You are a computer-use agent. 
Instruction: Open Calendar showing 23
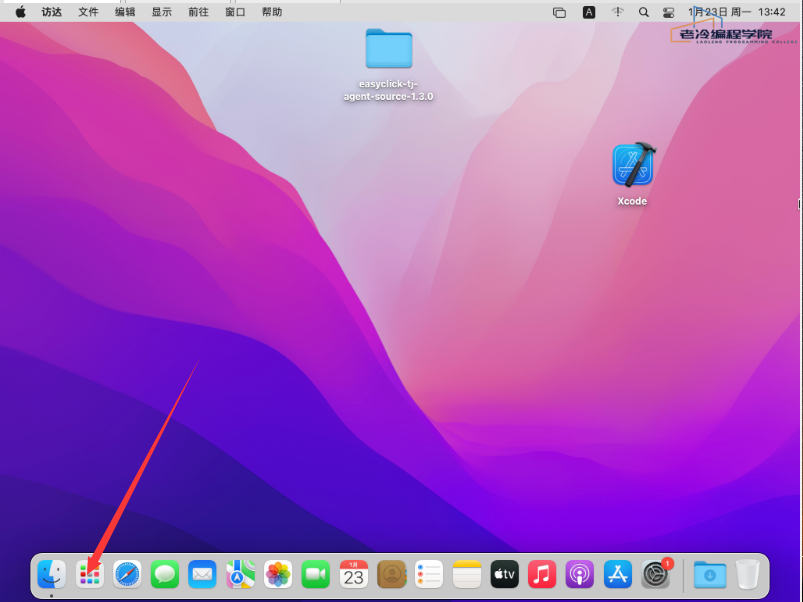pos(353,574)
